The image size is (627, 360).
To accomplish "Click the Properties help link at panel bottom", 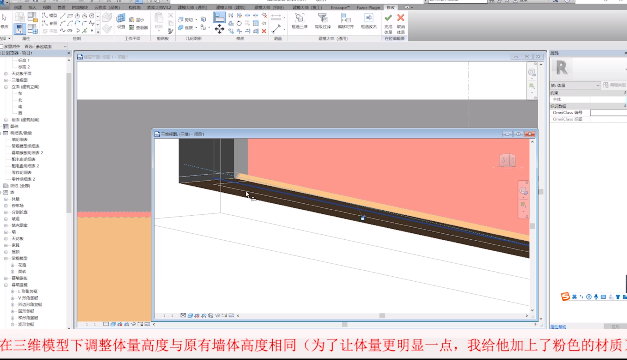I will pyautogui.click(x=558, y=327).
